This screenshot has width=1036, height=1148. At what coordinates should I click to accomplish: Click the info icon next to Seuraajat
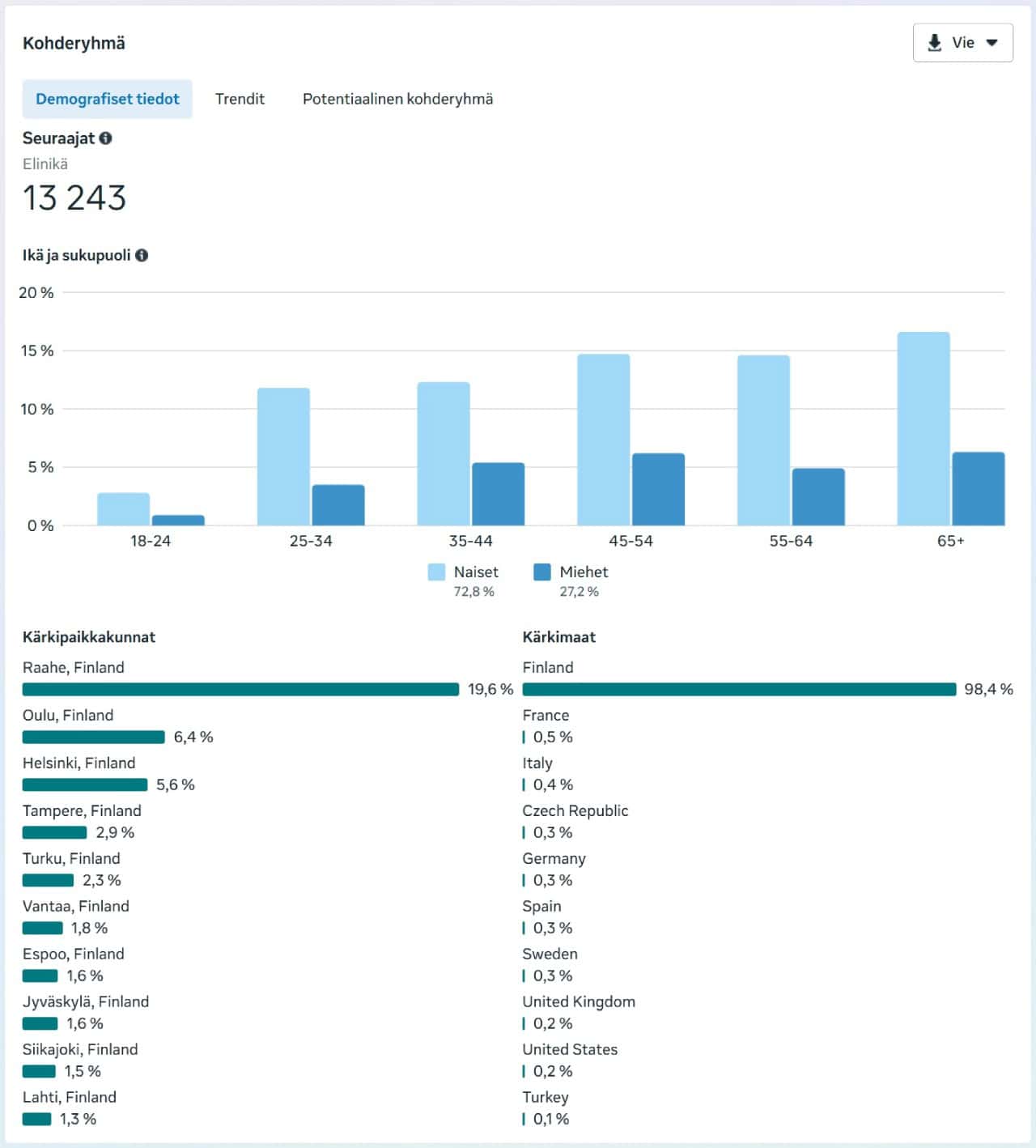[106, 138]
